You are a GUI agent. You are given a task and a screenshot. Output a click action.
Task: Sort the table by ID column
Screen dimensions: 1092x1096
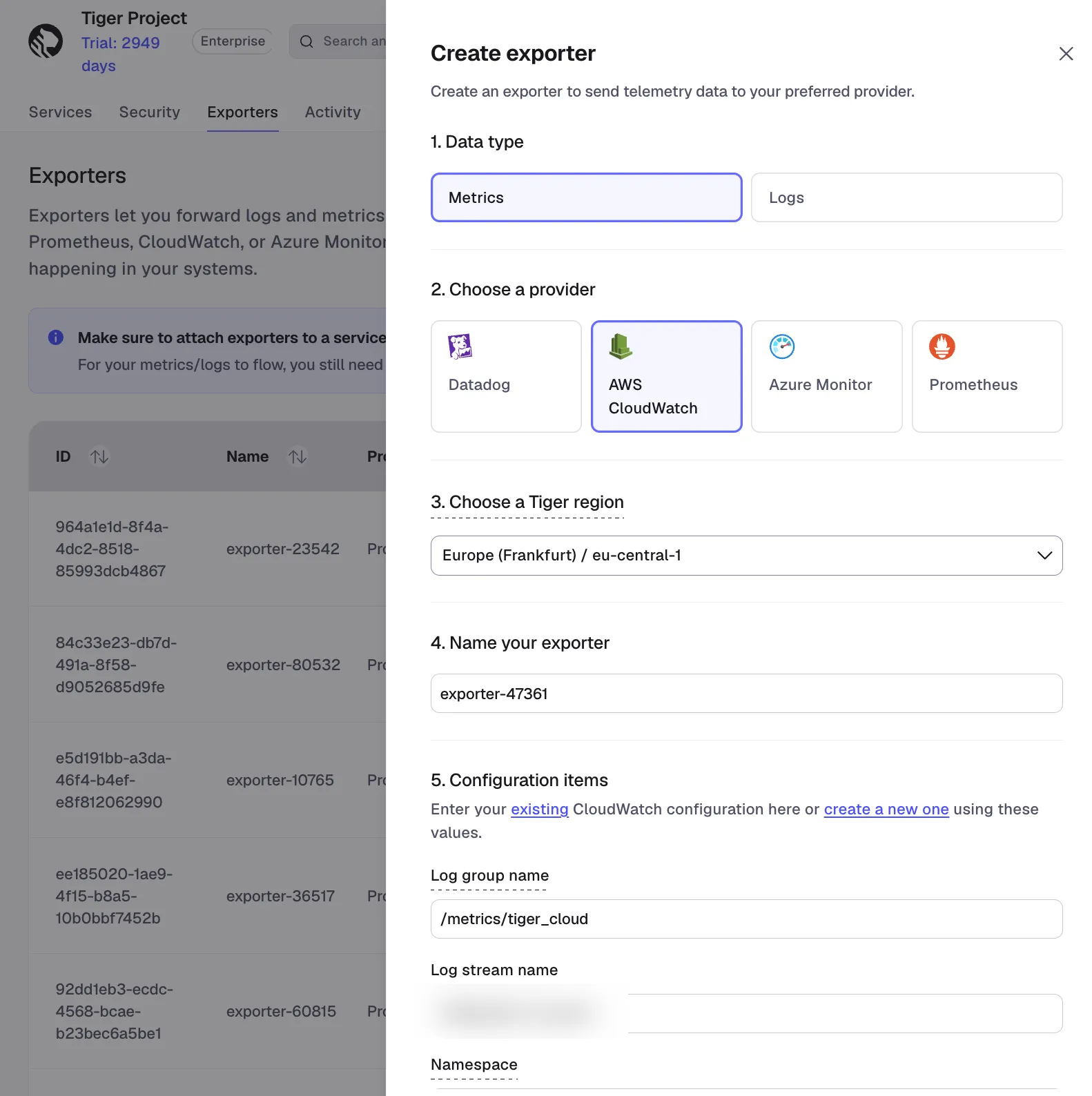point(99,457)
